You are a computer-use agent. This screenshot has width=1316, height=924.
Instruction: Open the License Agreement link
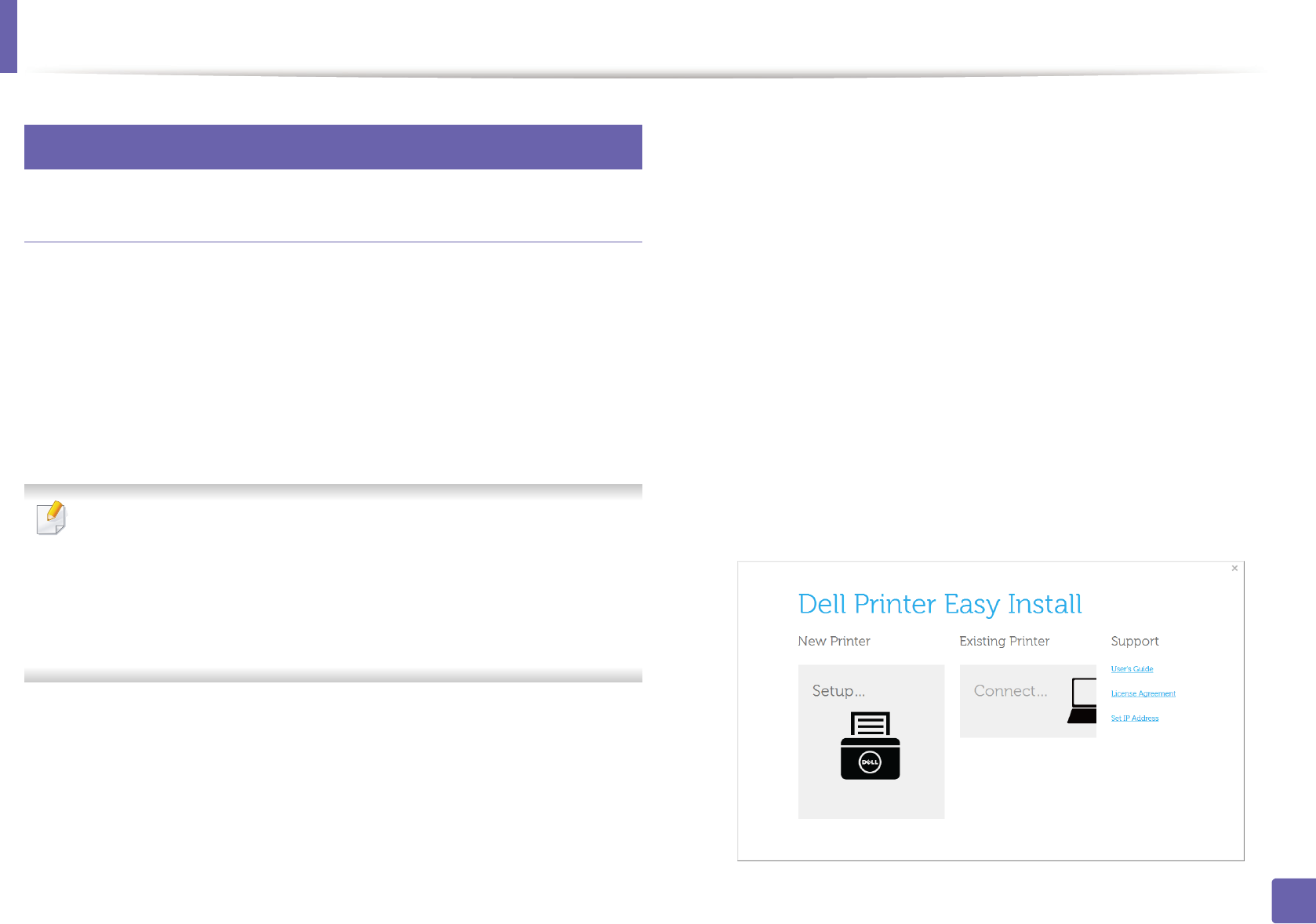pos(1143,693)
